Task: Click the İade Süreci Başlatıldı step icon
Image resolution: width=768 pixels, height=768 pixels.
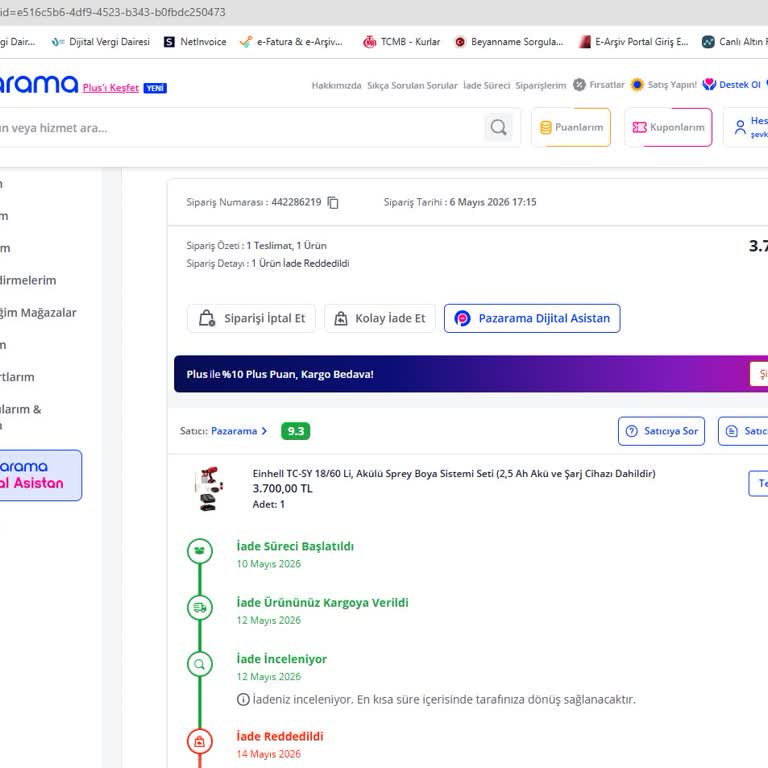Action: (x=200, y=551)
